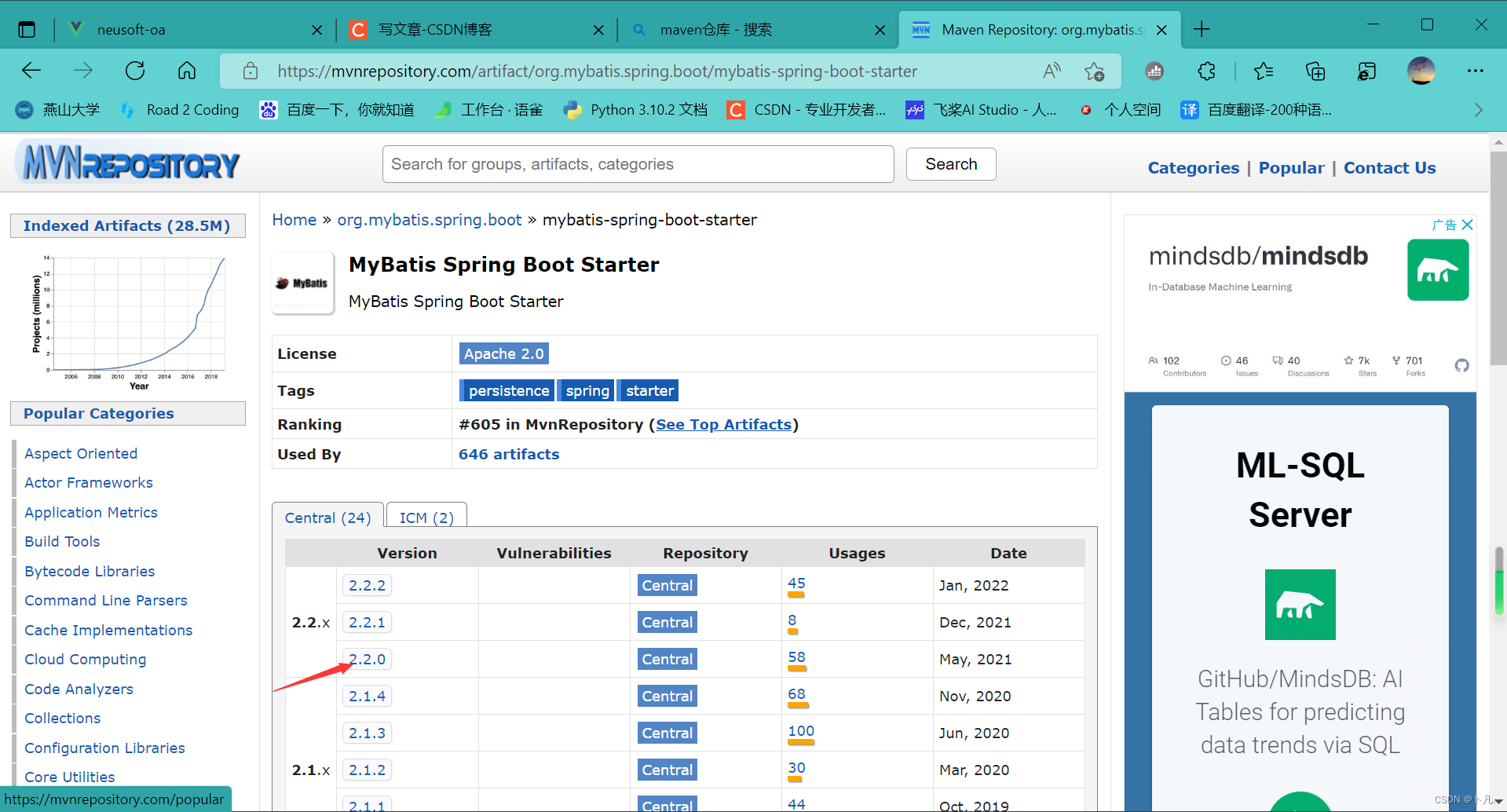
Task: Open the Road 2 Coding bookmark
Action: [180, 110]
